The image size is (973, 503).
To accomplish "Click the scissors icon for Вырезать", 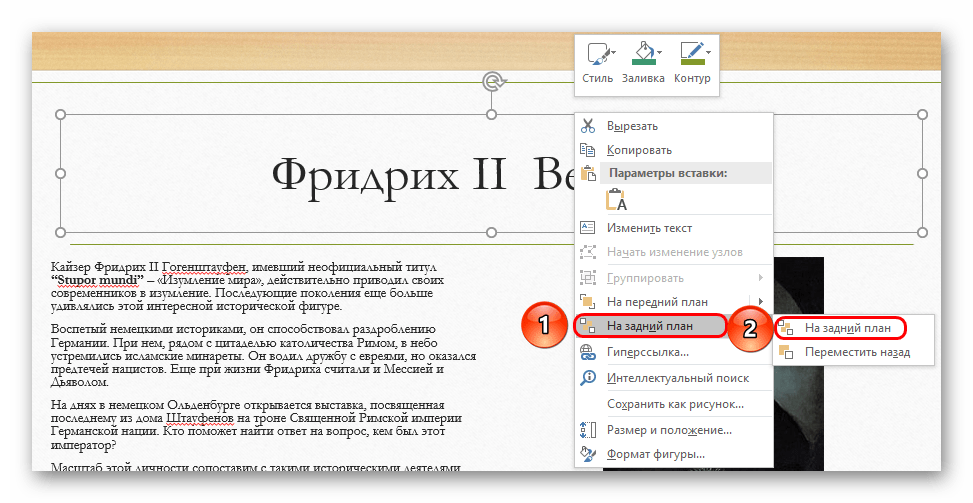I will pos(588,126).
